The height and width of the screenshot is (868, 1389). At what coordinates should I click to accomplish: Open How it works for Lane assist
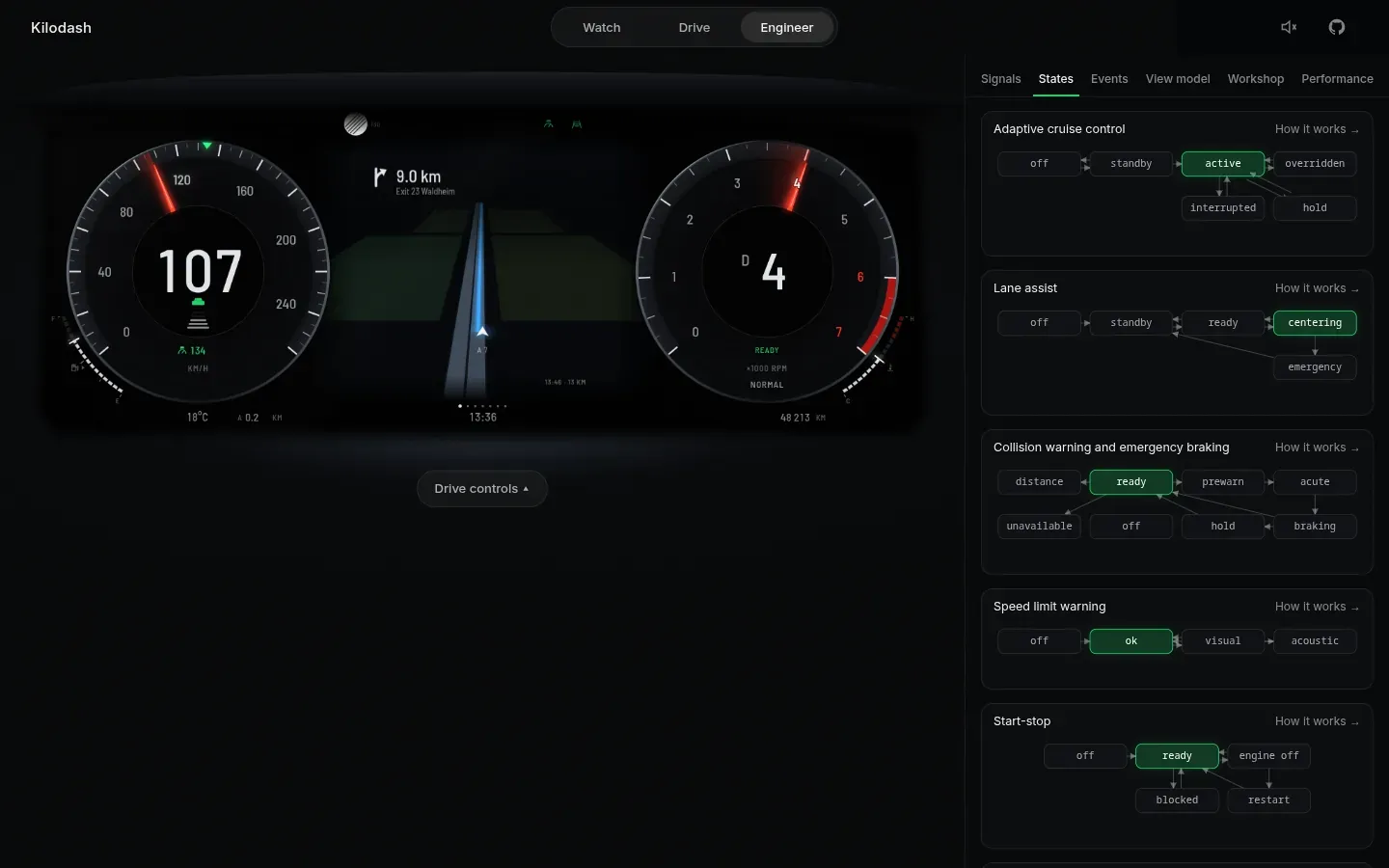1317,288
